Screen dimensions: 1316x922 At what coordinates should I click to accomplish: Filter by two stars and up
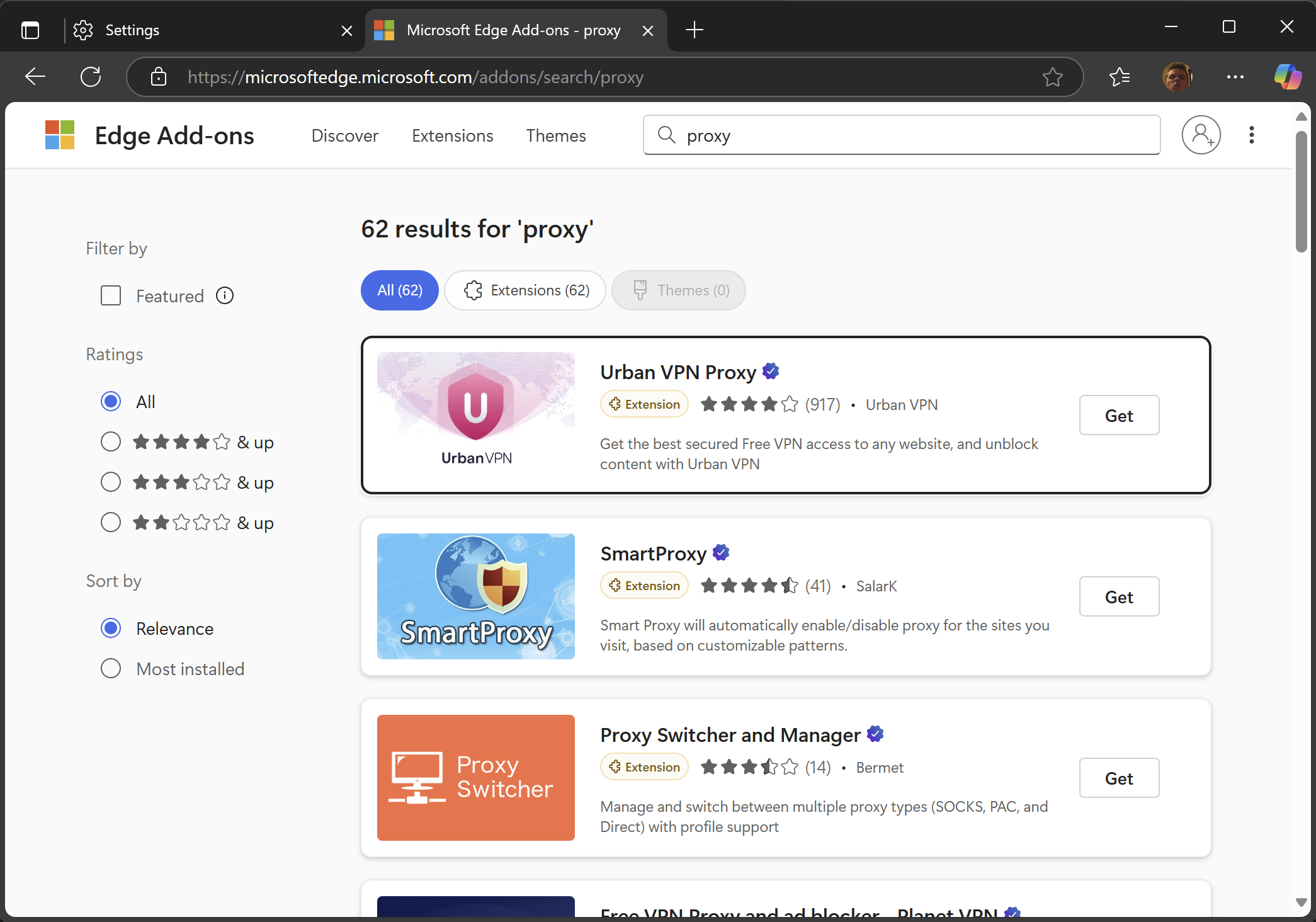pos(111,522)
